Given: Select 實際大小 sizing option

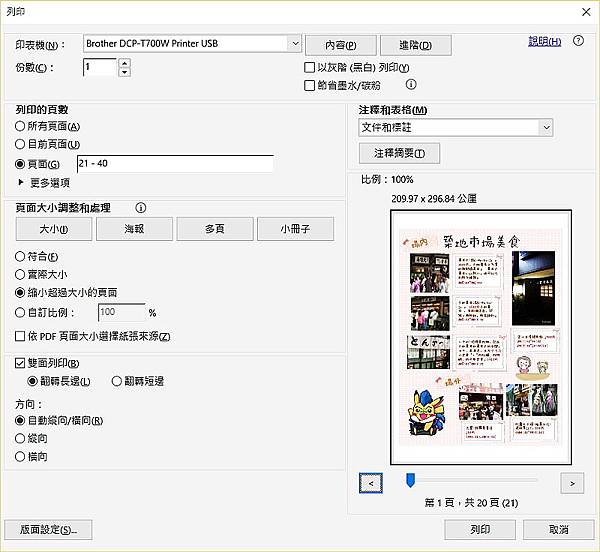Looking at the screenshot, I should (20, 274).
